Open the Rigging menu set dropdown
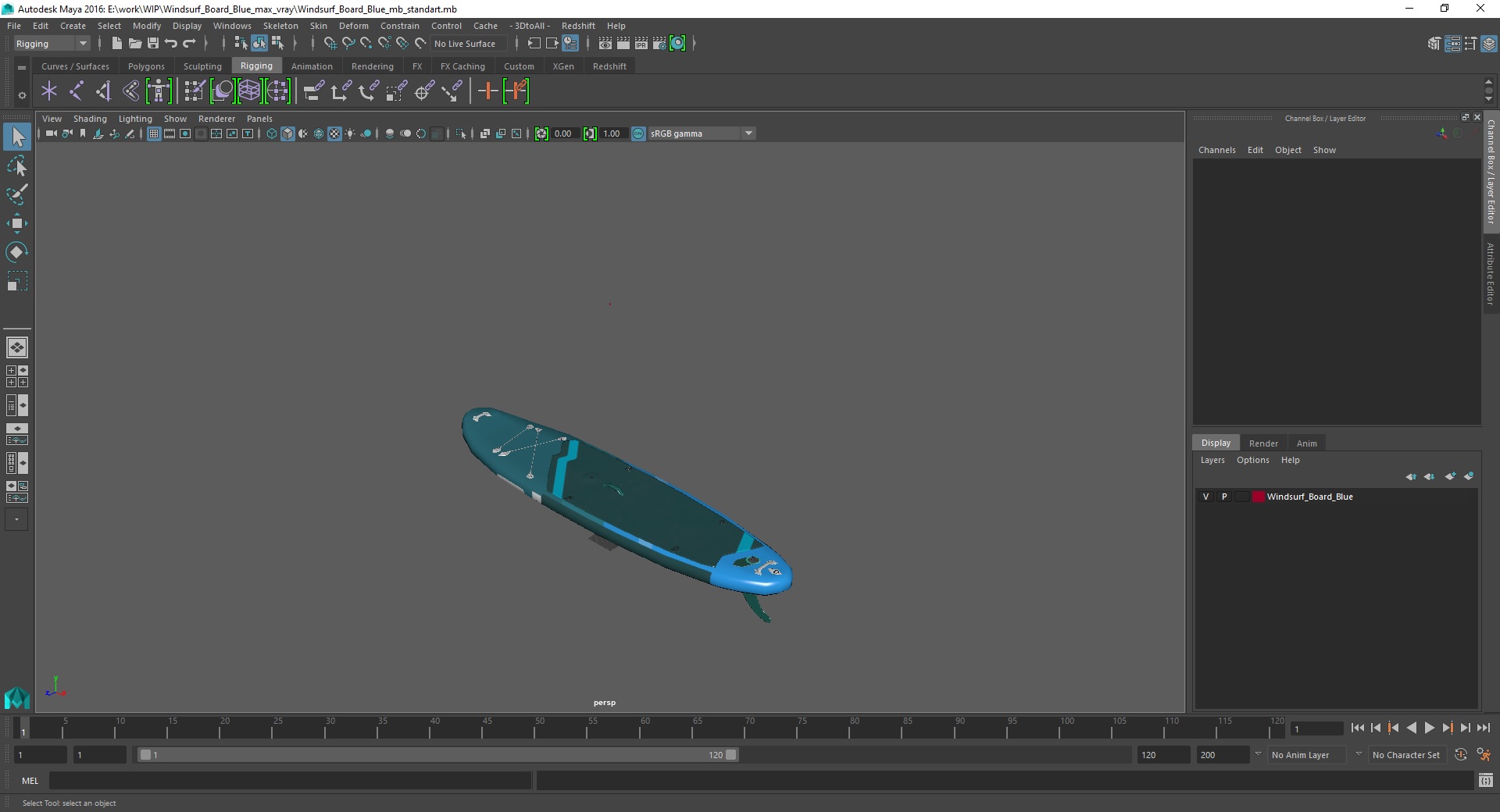The height and width of the screenshot is (812, 1500). (52, 44)
